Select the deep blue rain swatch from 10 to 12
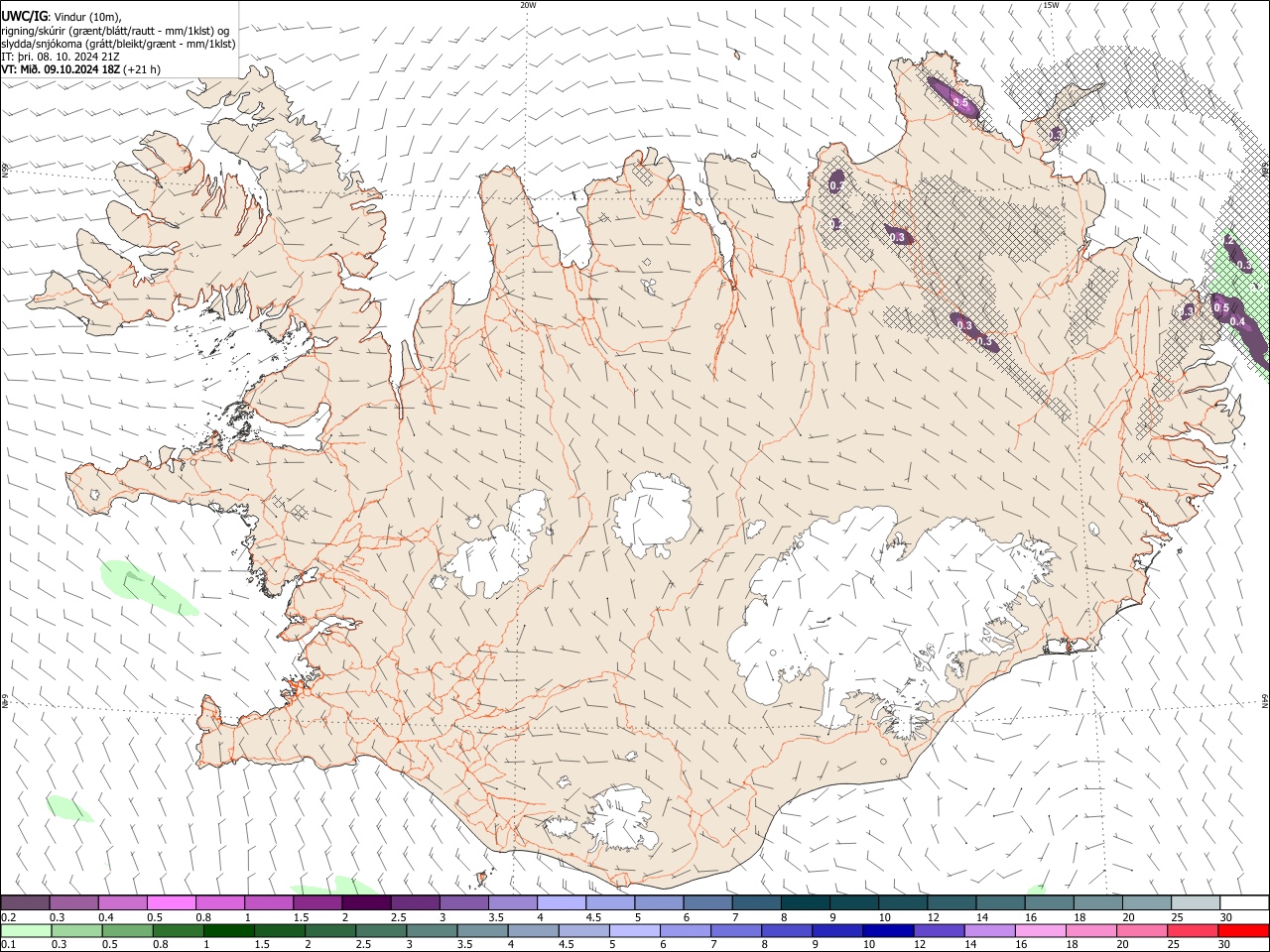 coord(888,930)
